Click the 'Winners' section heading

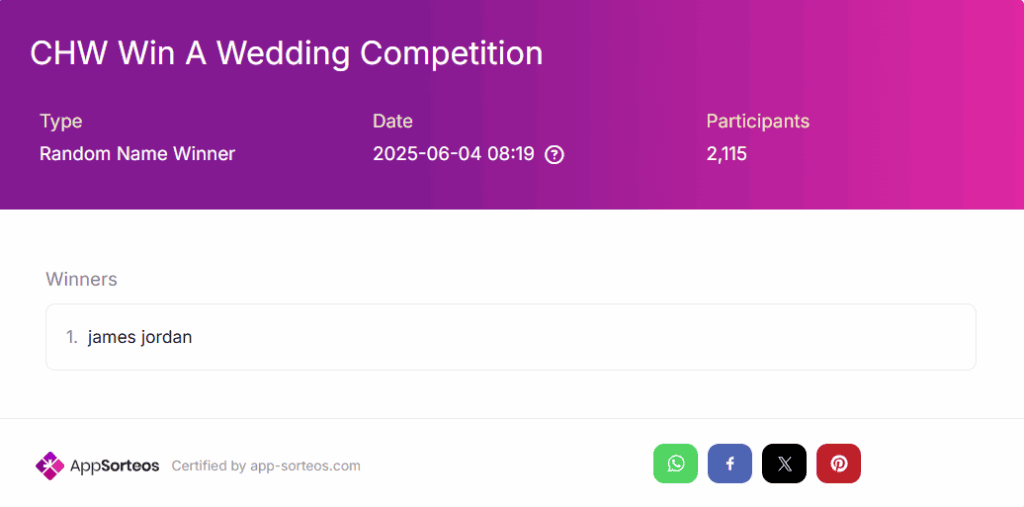(x=82, y=279)
